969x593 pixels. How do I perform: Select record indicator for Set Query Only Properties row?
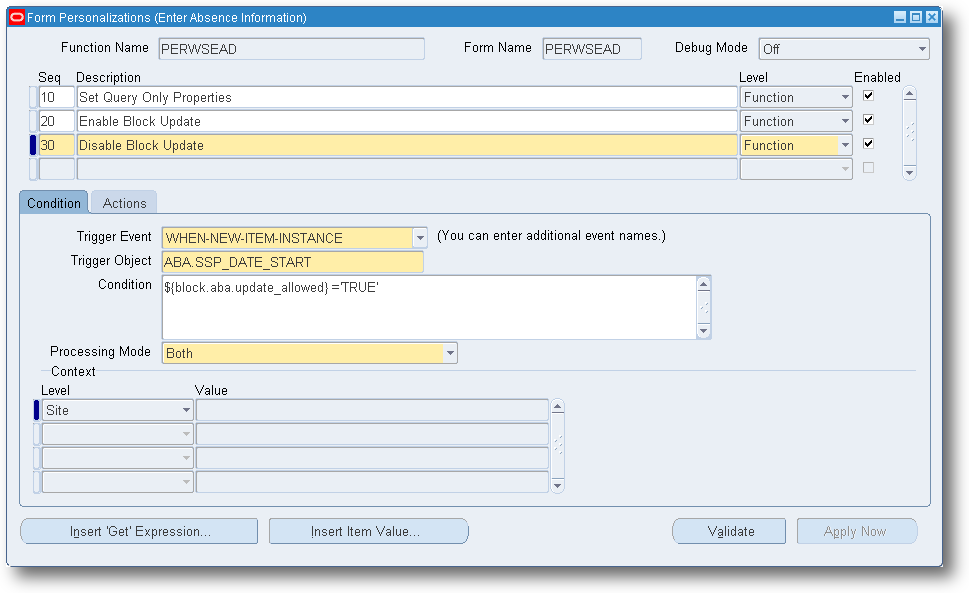click(x=33, y=98)
